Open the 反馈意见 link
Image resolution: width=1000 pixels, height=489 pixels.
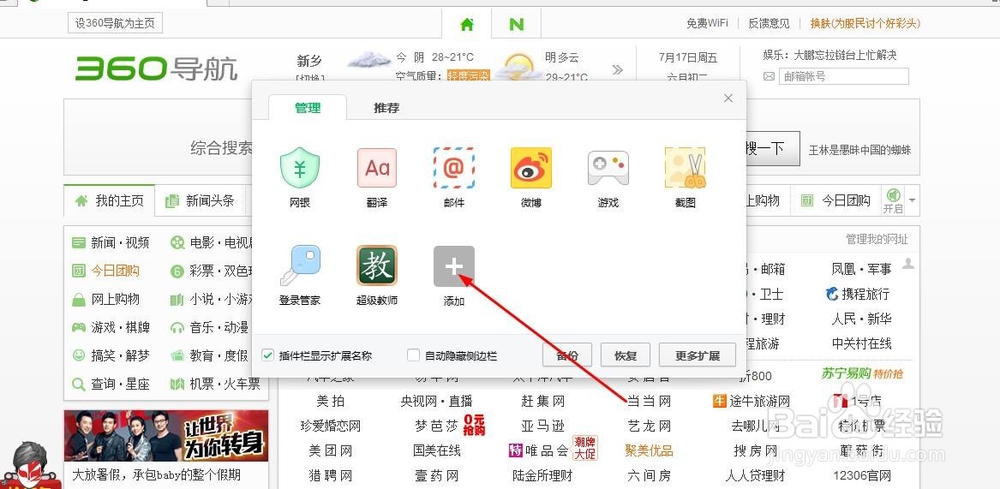point(768,24)
